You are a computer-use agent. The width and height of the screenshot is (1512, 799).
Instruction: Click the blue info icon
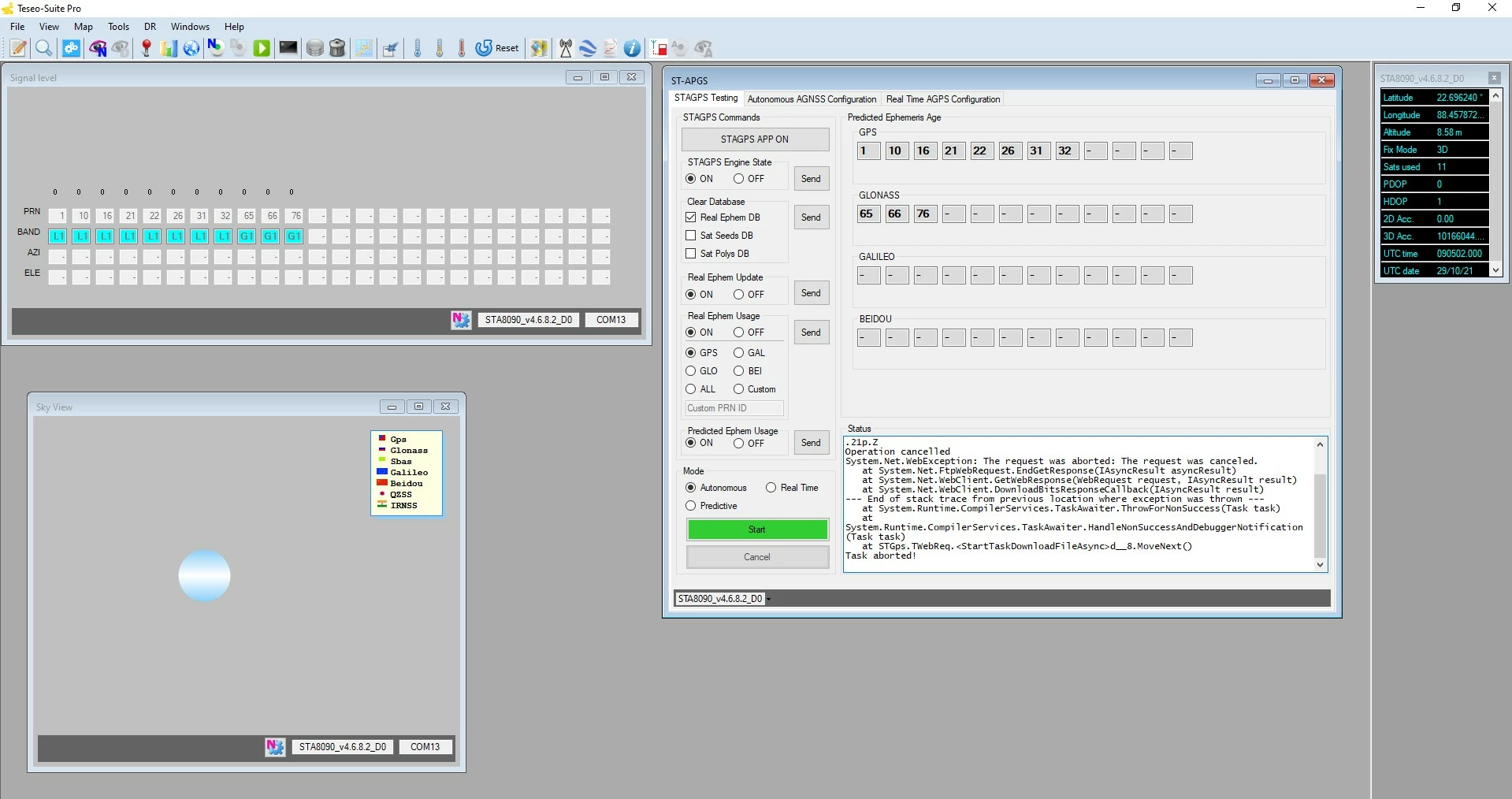pyautogui.click(x=632, y=48)
